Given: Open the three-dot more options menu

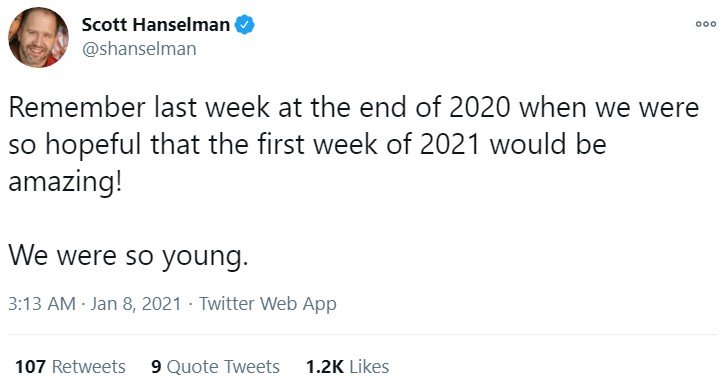Looking at the screenshot, I should coord(706,25).
